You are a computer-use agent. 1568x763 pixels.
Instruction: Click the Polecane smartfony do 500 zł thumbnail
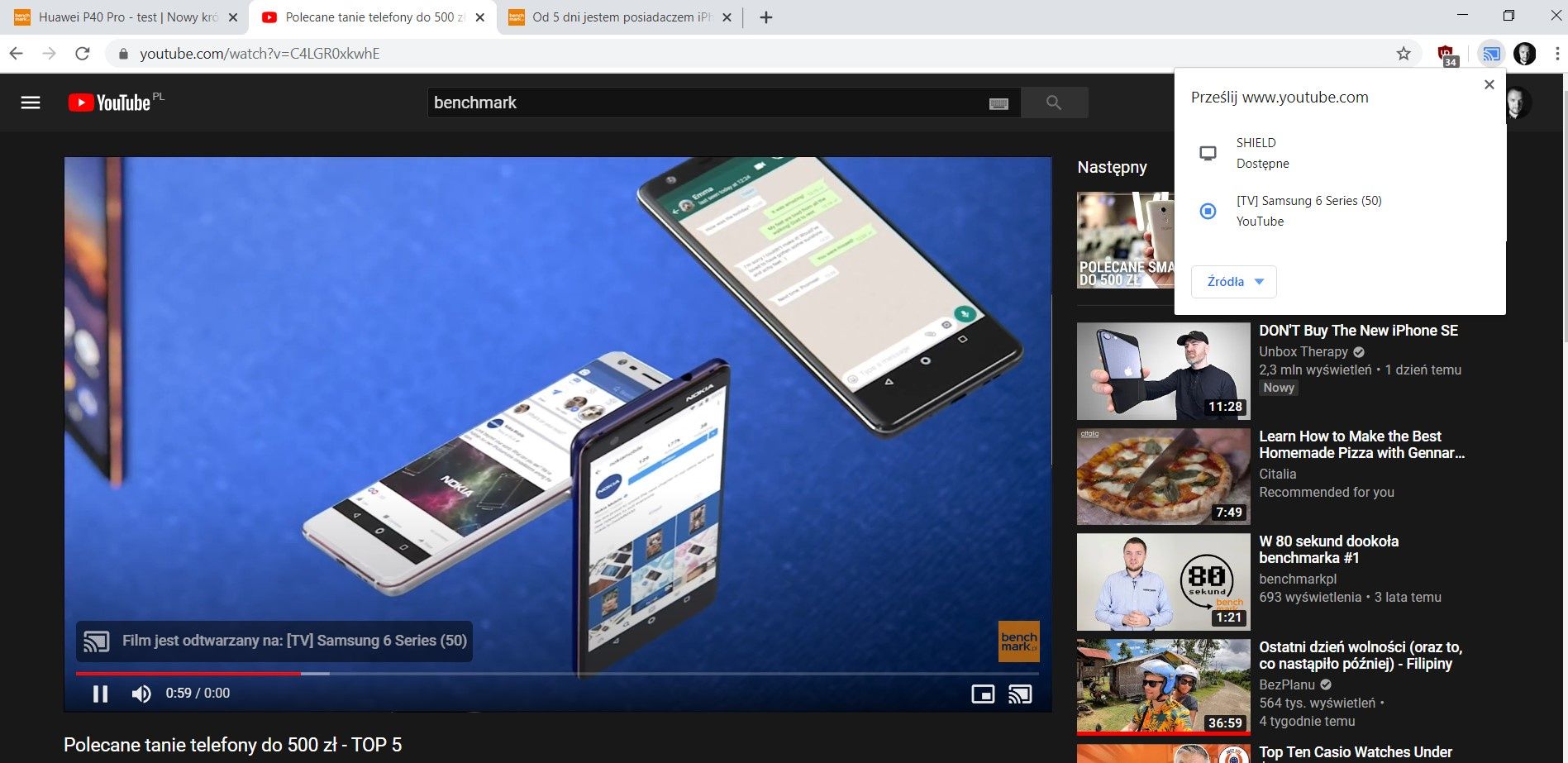[1125, 241]
